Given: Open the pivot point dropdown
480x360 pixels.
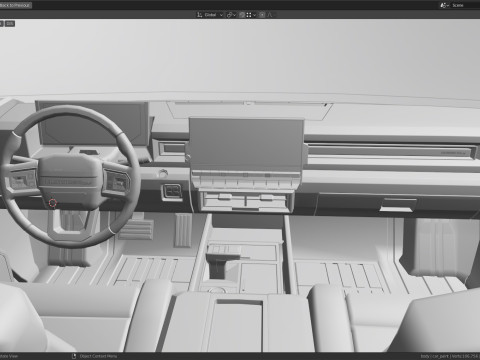Looking at the screenshot, I should 231,15.
